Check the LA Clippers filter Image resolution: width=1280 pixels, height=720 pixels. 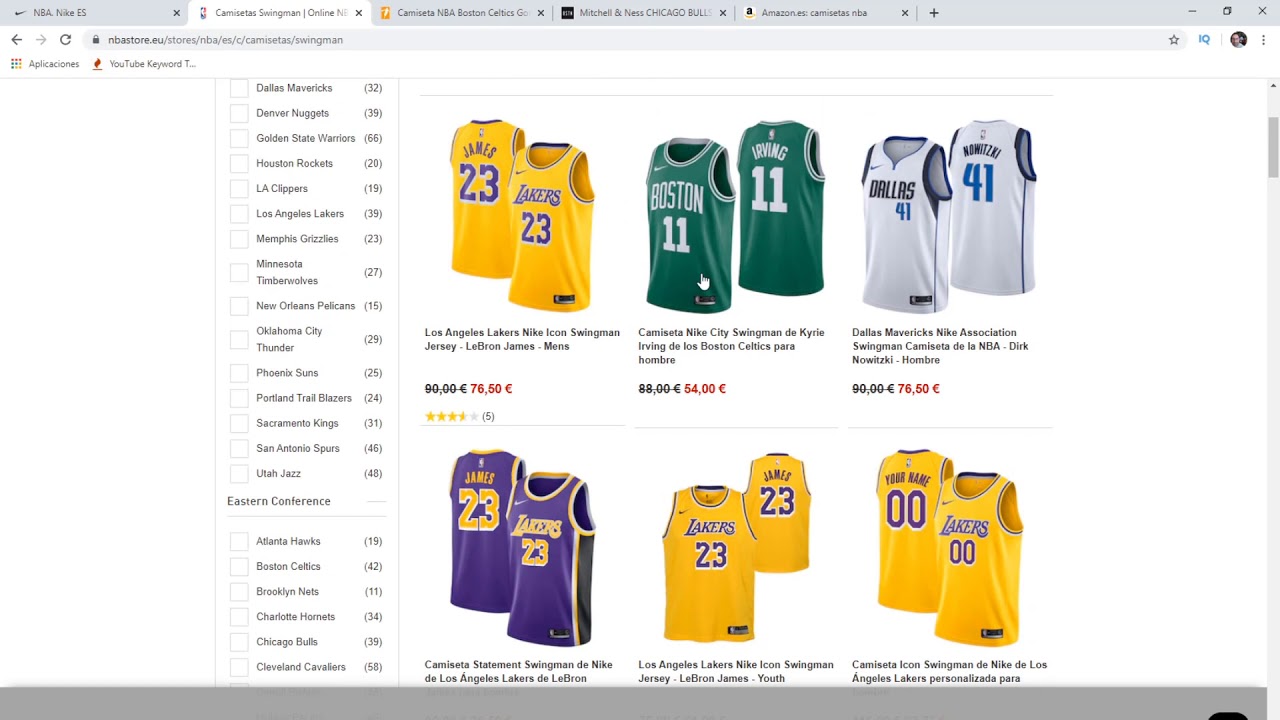239,188
